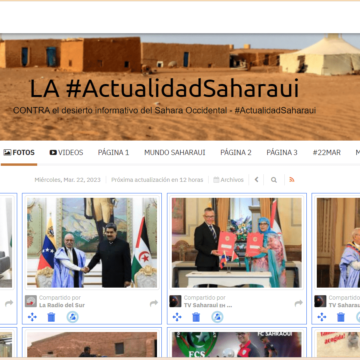Open the Venezuela handshake photo thumbnail
Viewport: 360px width, 360px height.
coord(92,243)
